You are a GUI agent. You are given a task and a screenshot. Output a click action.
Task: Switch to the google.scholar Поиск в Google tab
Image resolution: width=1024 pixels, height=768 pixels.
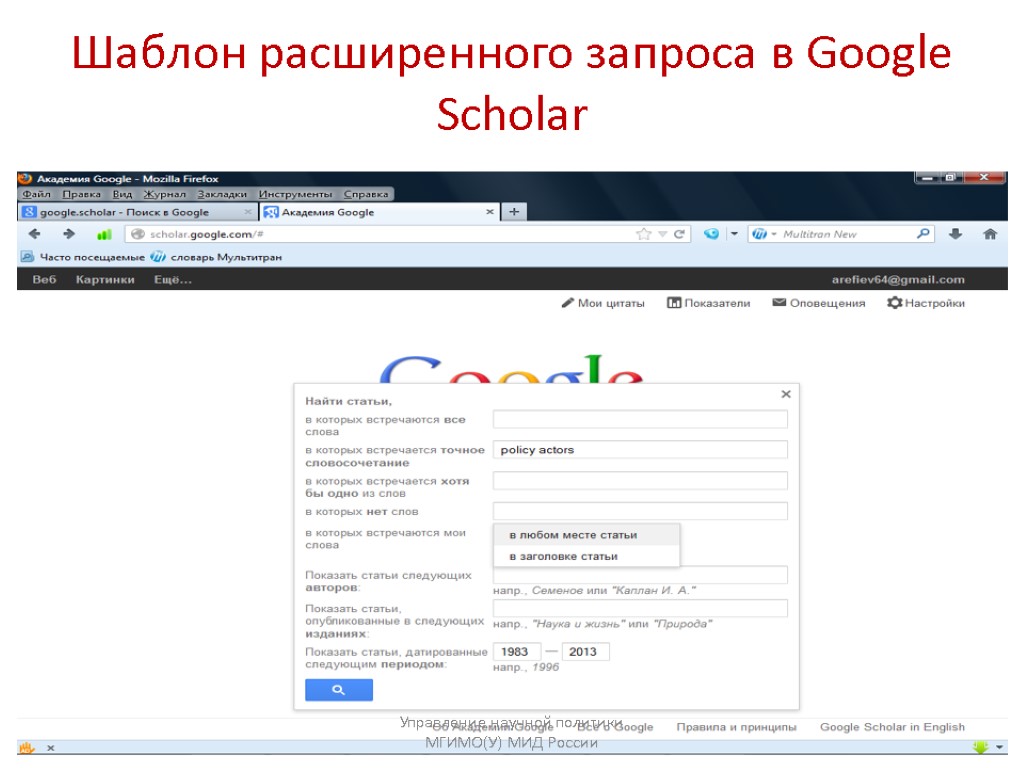tap(136, 212)
